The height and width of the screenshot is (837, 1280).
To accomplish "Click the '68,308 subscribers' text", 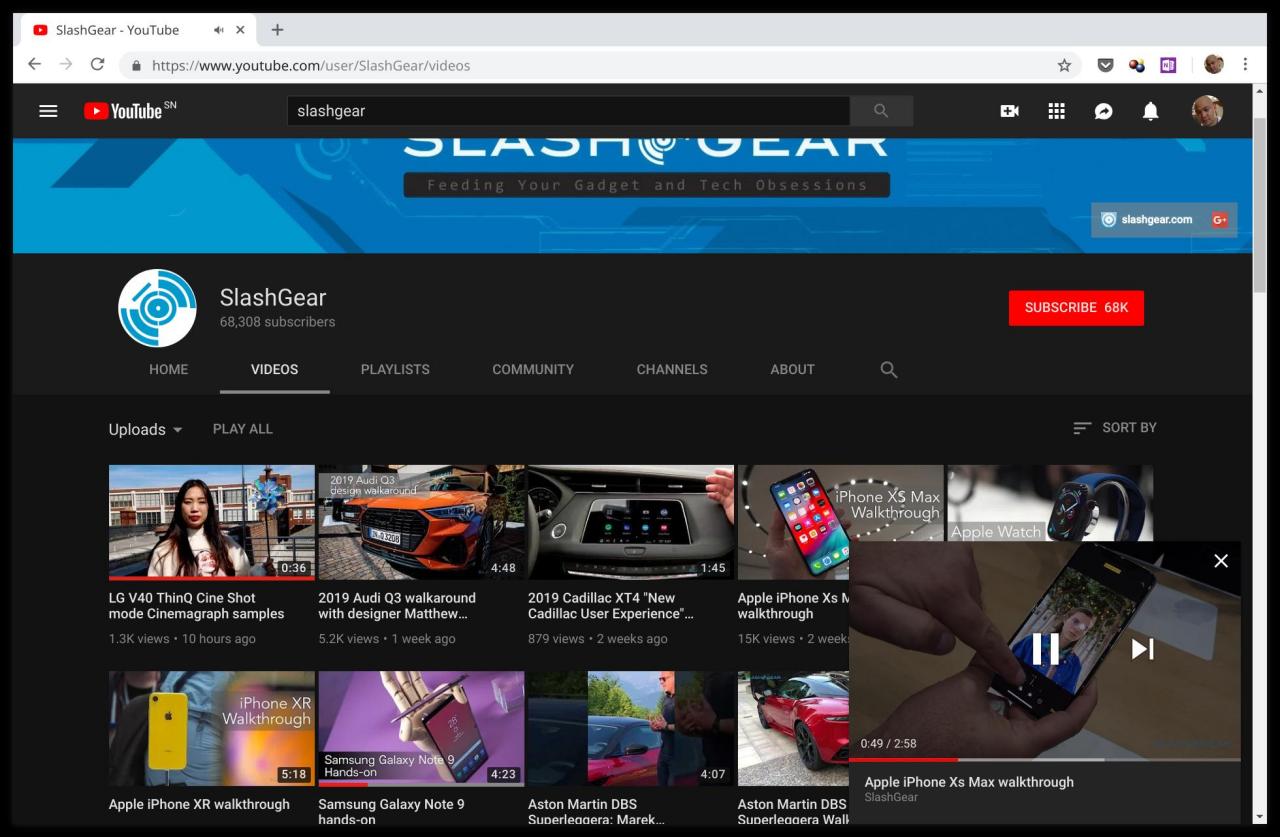I will (x=277, y=322).
